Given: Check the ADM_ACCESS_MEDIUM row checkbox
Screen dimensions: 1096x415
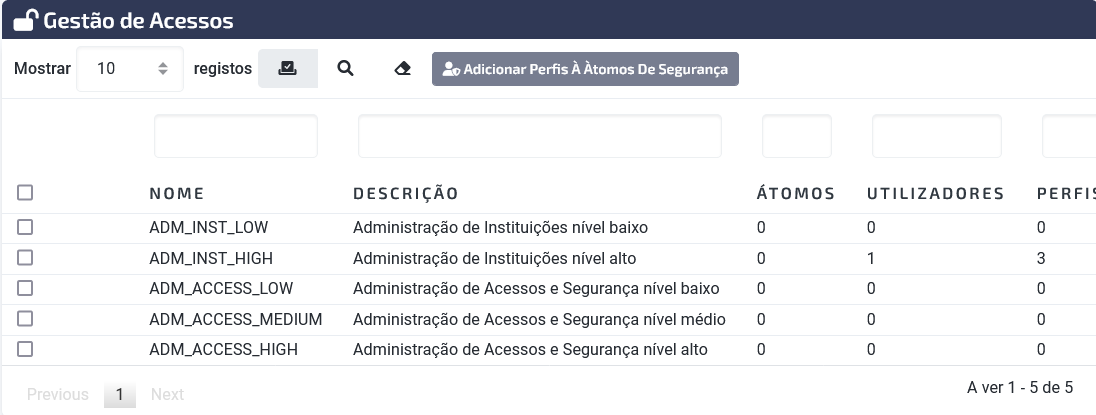Looking at the screenshot, I should pyautogui.click(x=25, y=319).
